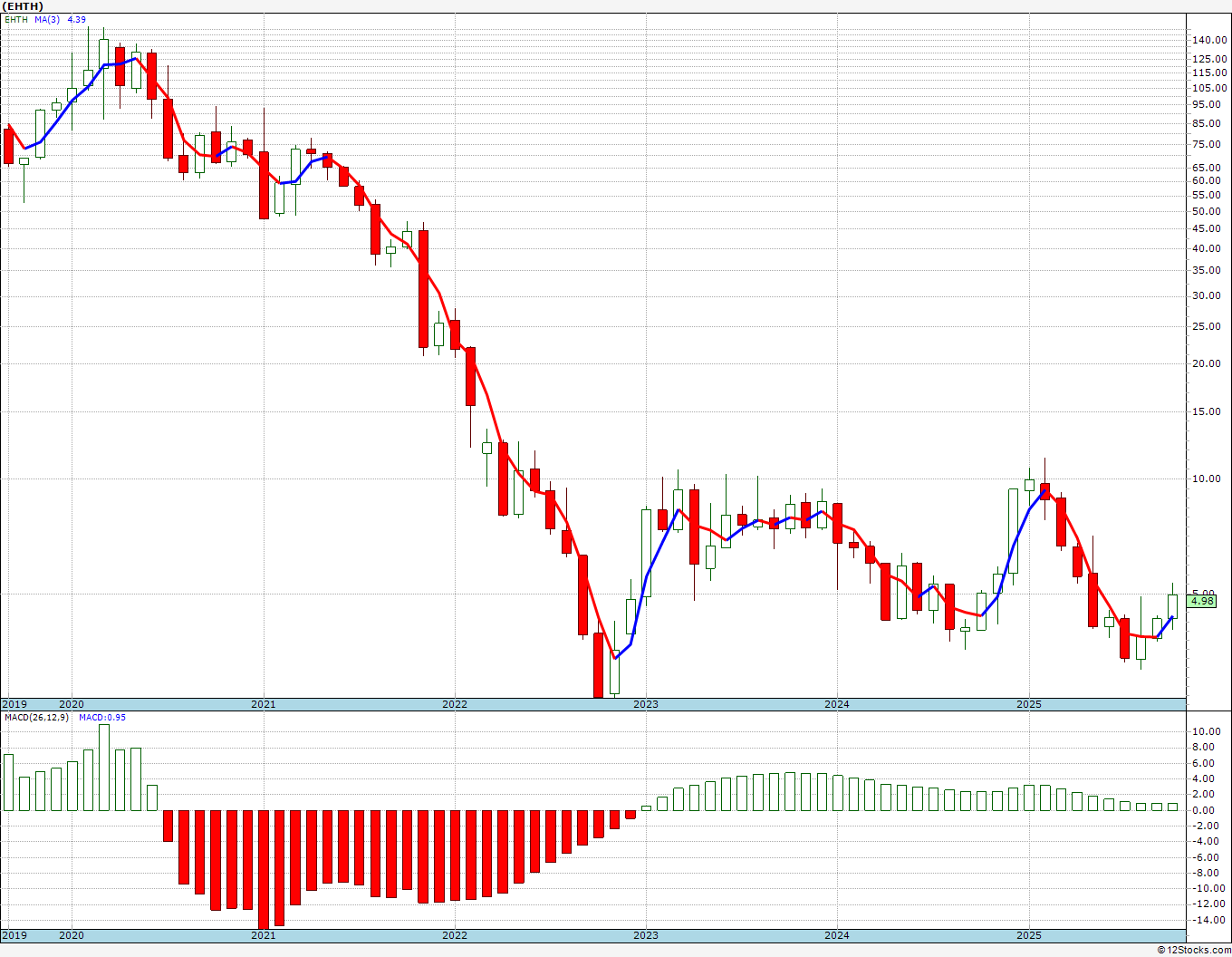
Task: Click the 140.00 price axis label
Action: (1209, 40)
